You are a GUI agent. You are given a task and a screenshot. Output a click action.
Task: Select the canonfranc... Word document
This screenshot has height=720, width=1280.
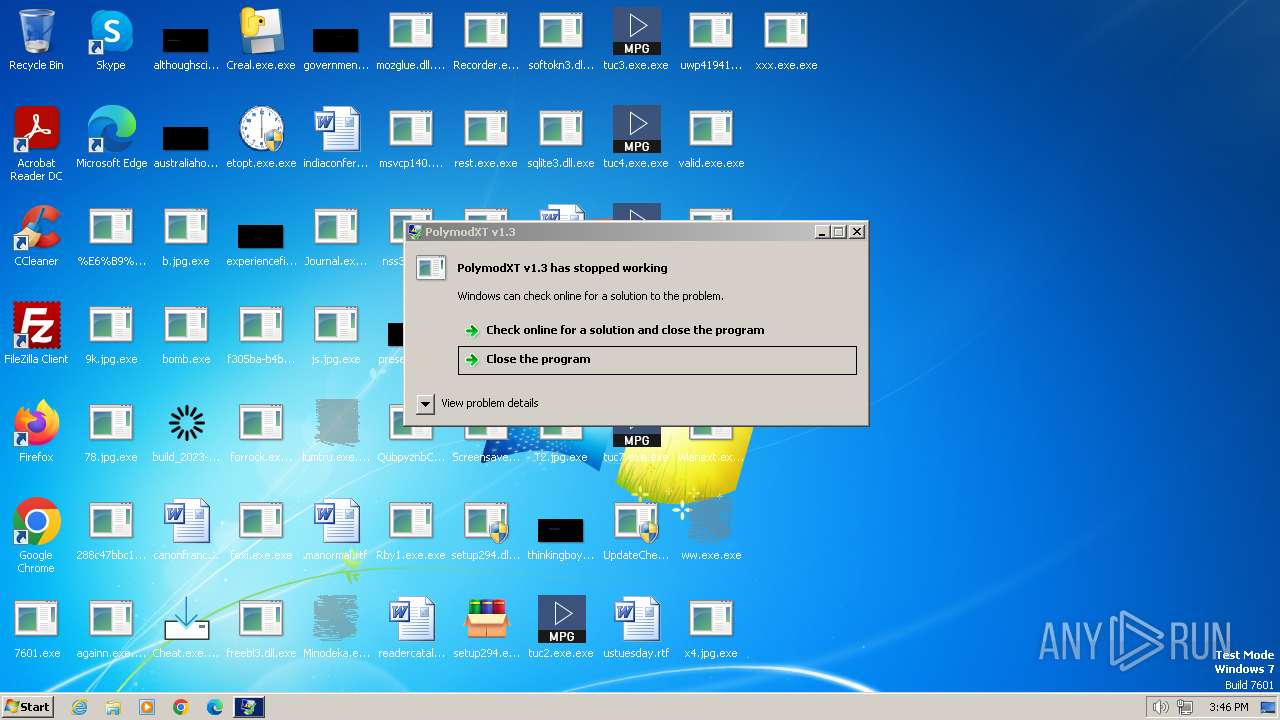tap(186, 530)
